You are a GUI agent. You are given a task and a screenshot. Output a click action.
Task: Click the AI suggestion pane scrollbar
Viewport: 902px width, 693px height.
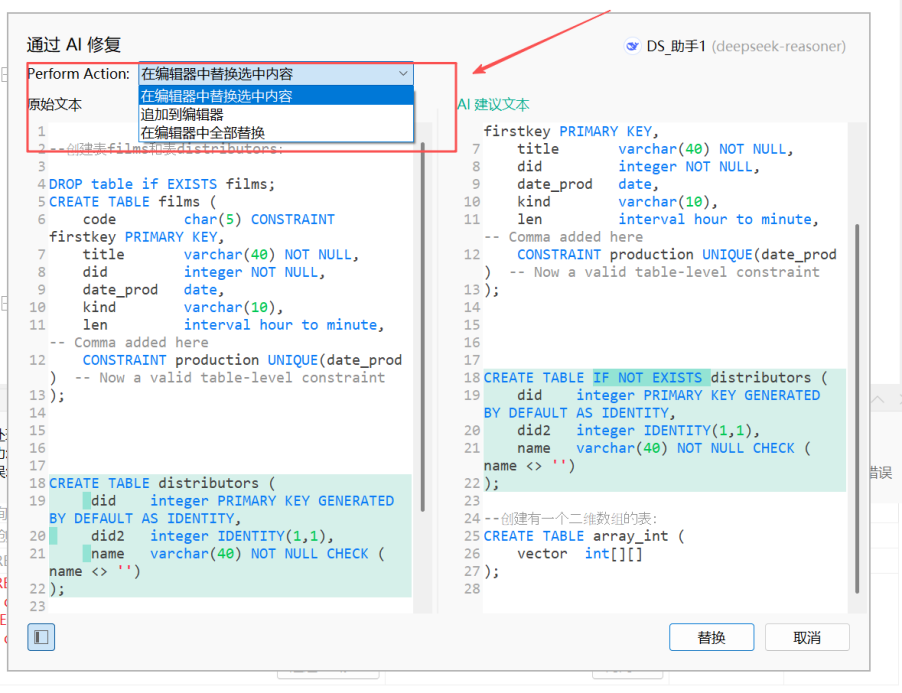point(856,400)
